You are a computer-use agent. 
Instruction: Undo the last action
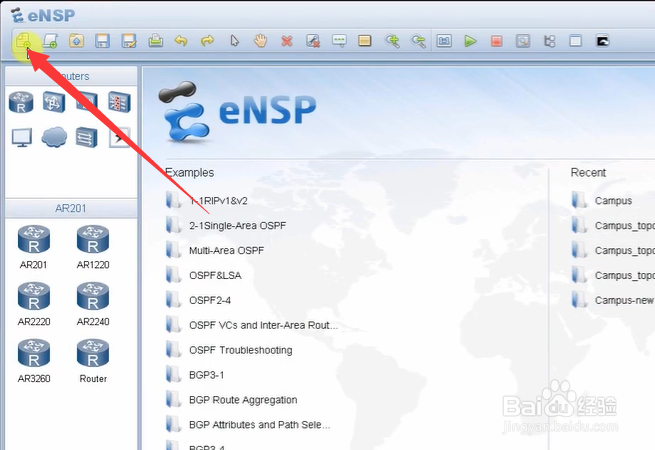pos(181,41)
